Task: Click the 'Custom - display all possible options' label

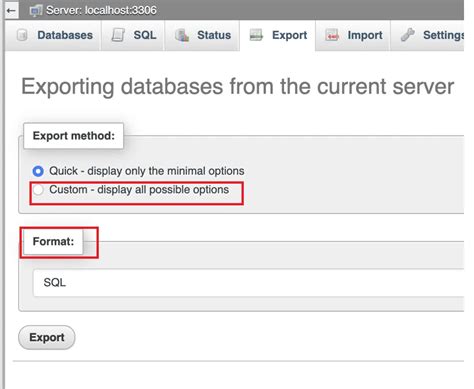Action: (x=139, y=190)
